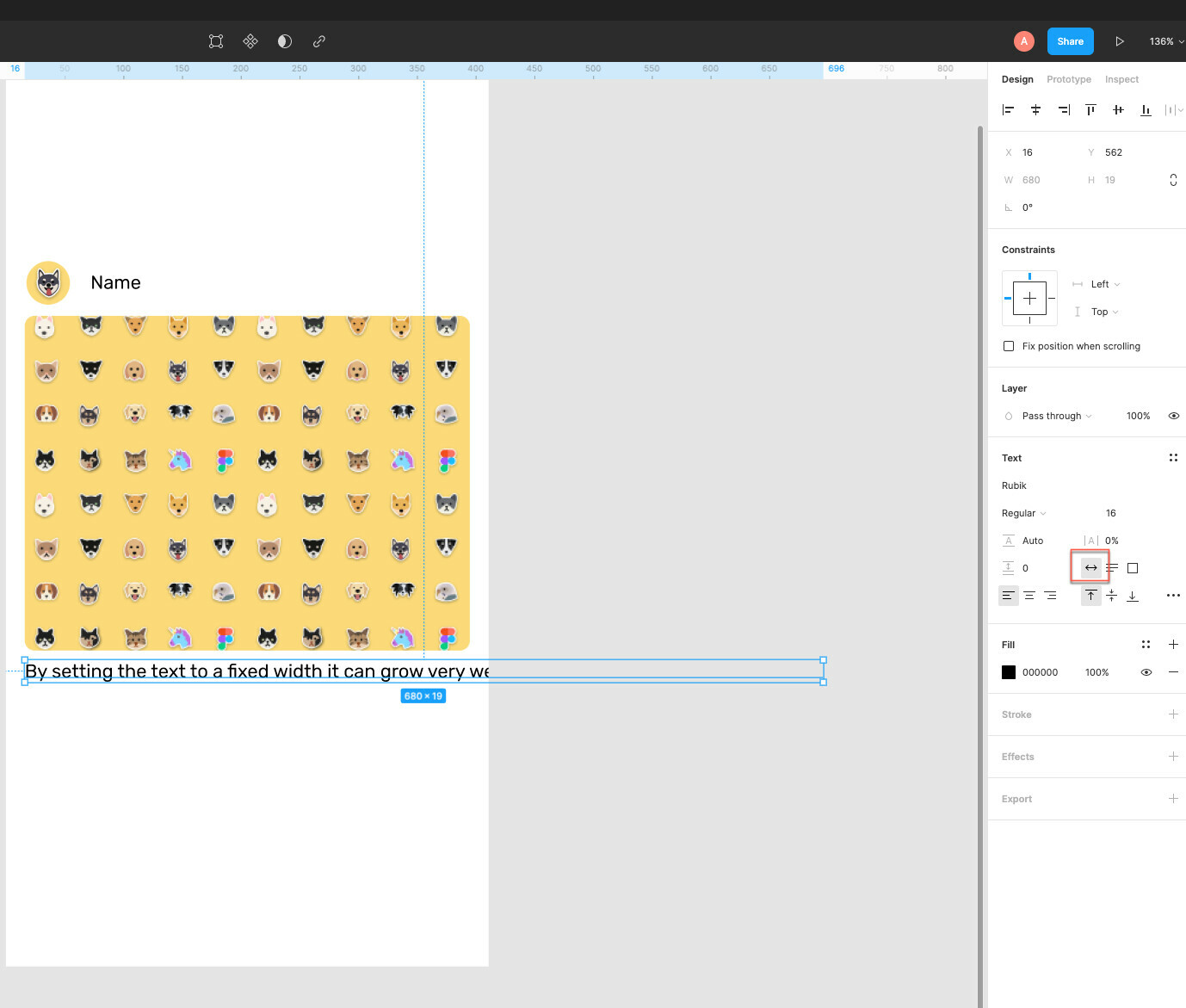Click the link icon in toolbar
1186x1008 pixels.
319,41
